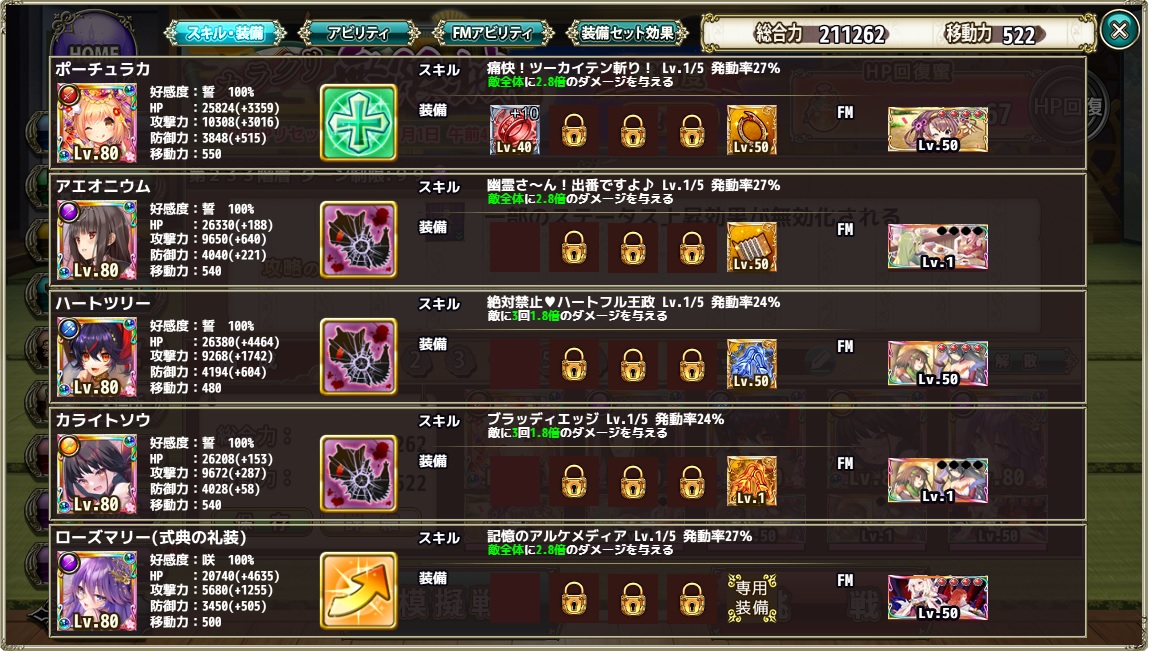The width and height of the screenshot is (1149, 651).
Task: Open ハートツリー's character portrait
Action: click(x=97, y=357)
